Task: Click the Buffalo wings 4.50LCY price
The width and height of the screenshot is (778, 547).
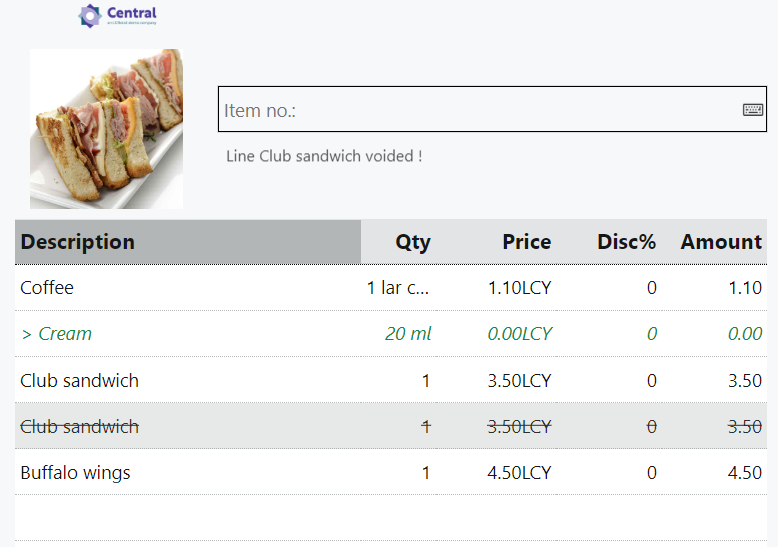Action: click(x=519, y=473)
